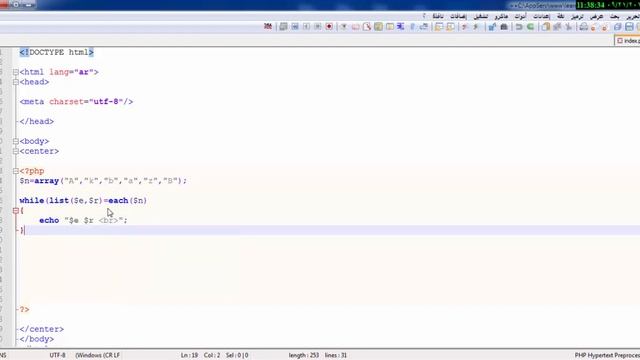Open the ماكرو (Macro) menu

click(x=501, y=16)
